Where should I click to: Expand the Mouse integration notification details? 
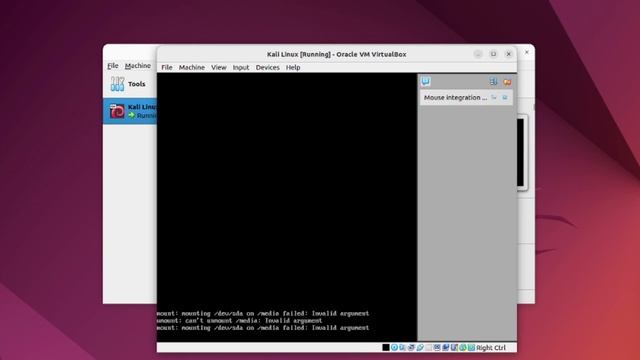pos(494,98)
